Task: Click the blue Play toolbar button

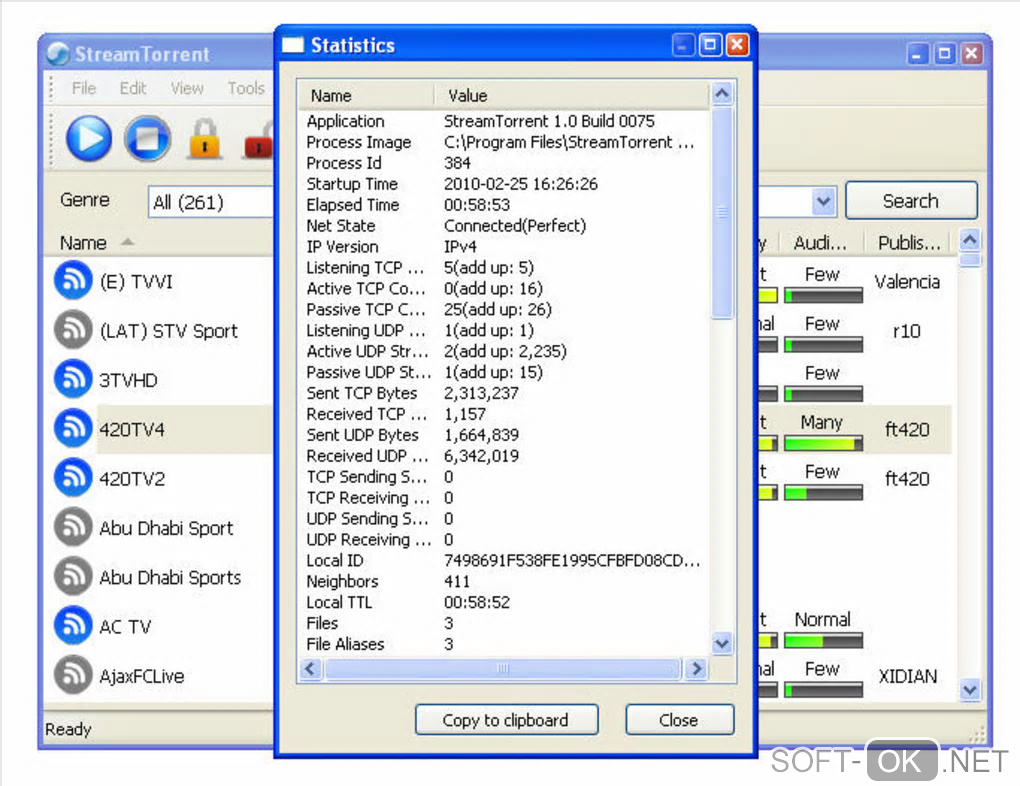Action: click(88, 138)
